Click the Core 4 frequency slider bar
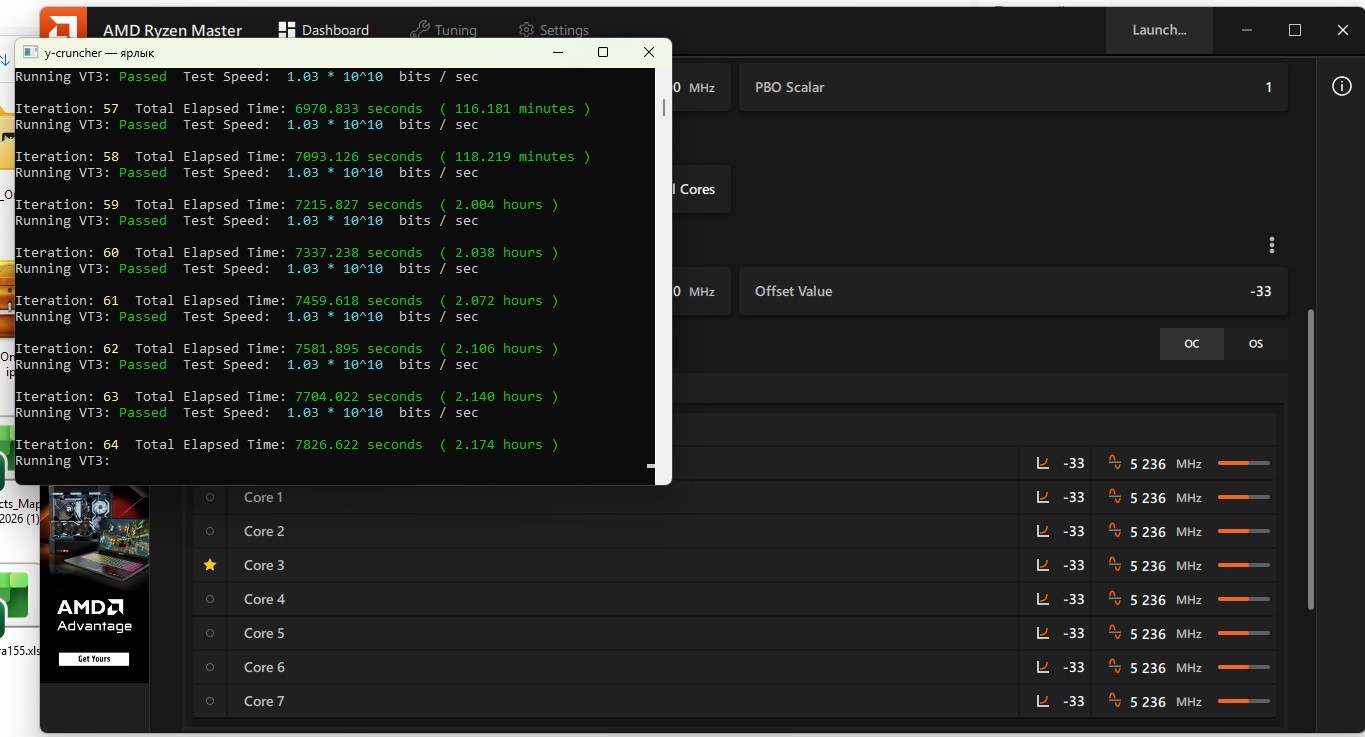1365x737 pixels. pyautogui.click(x=1244, y=599)
